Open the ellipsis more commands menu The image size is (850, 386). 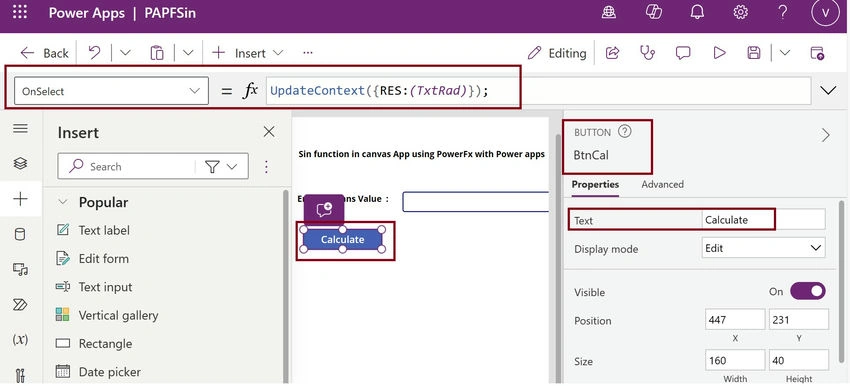308,53
